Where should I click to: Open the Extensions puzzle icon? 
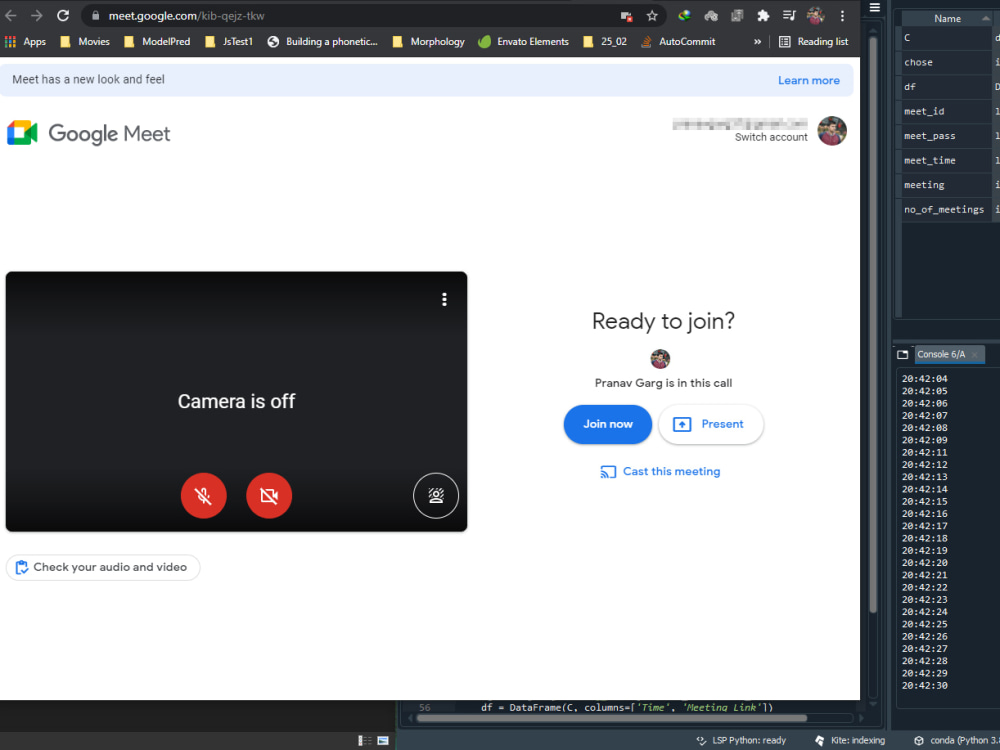tap(763, 16)
